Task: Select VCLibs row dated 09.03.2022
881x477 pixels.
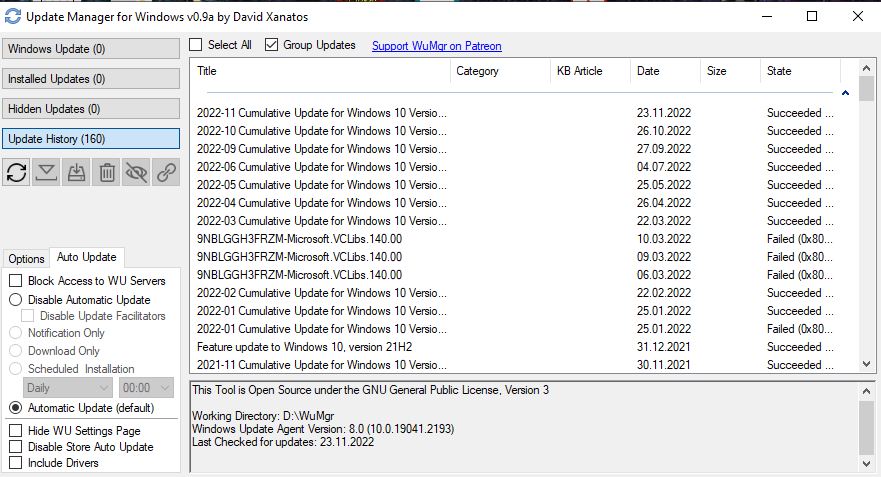Action: pyautogui.click(x=515, y=257)
